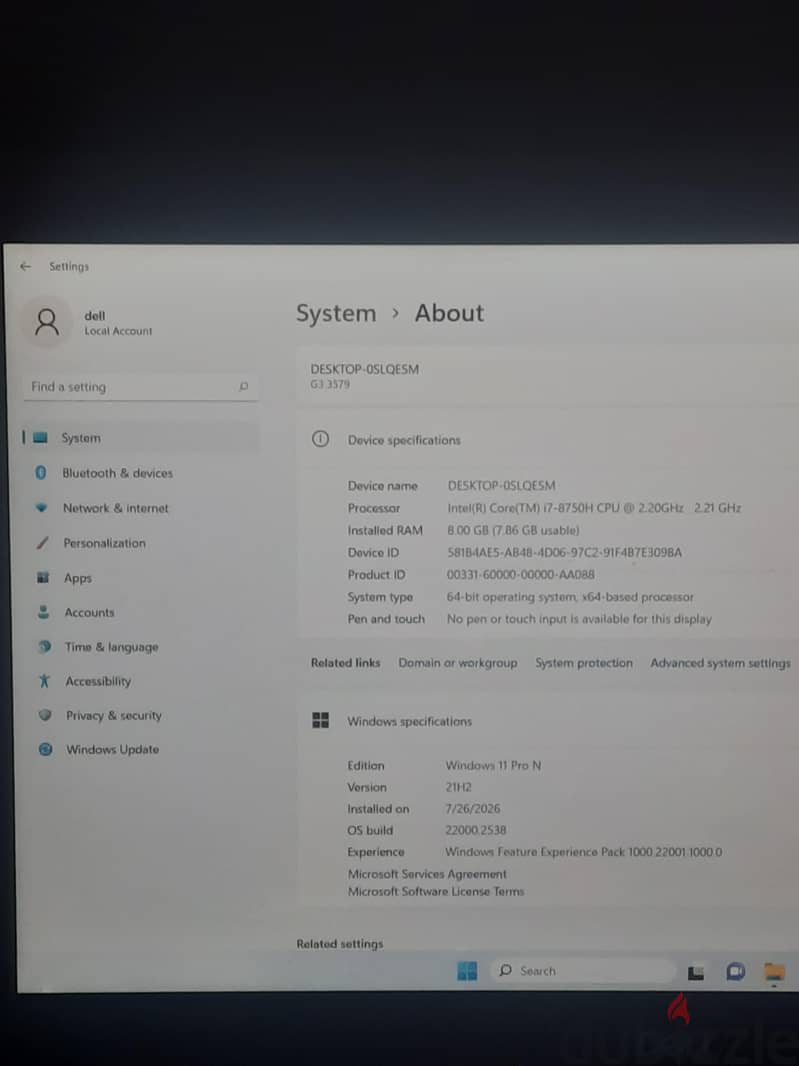Select the Product ID value 00331-60000-00000-AA088
The height and width of the screenshot is (1066, 799).
(x=520, y=574)
